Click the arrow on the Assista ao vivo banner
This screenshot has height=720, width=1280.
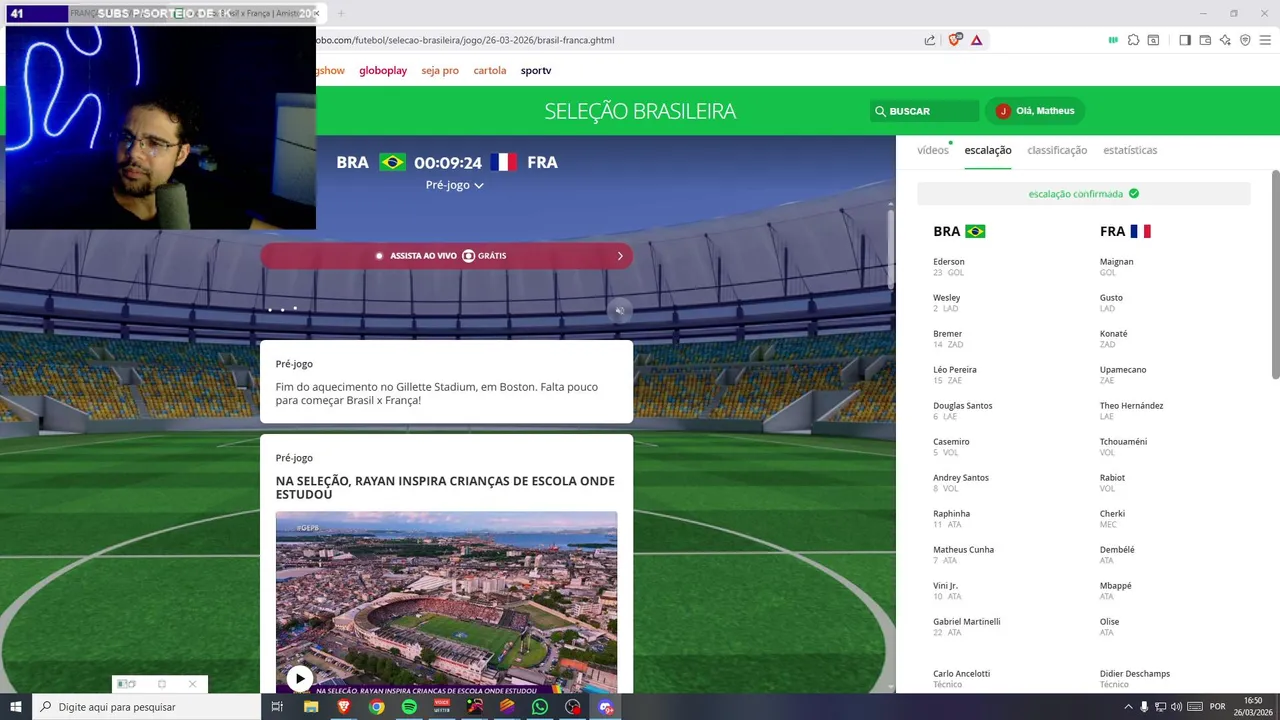pyautogui.click(x=620, y=256)
